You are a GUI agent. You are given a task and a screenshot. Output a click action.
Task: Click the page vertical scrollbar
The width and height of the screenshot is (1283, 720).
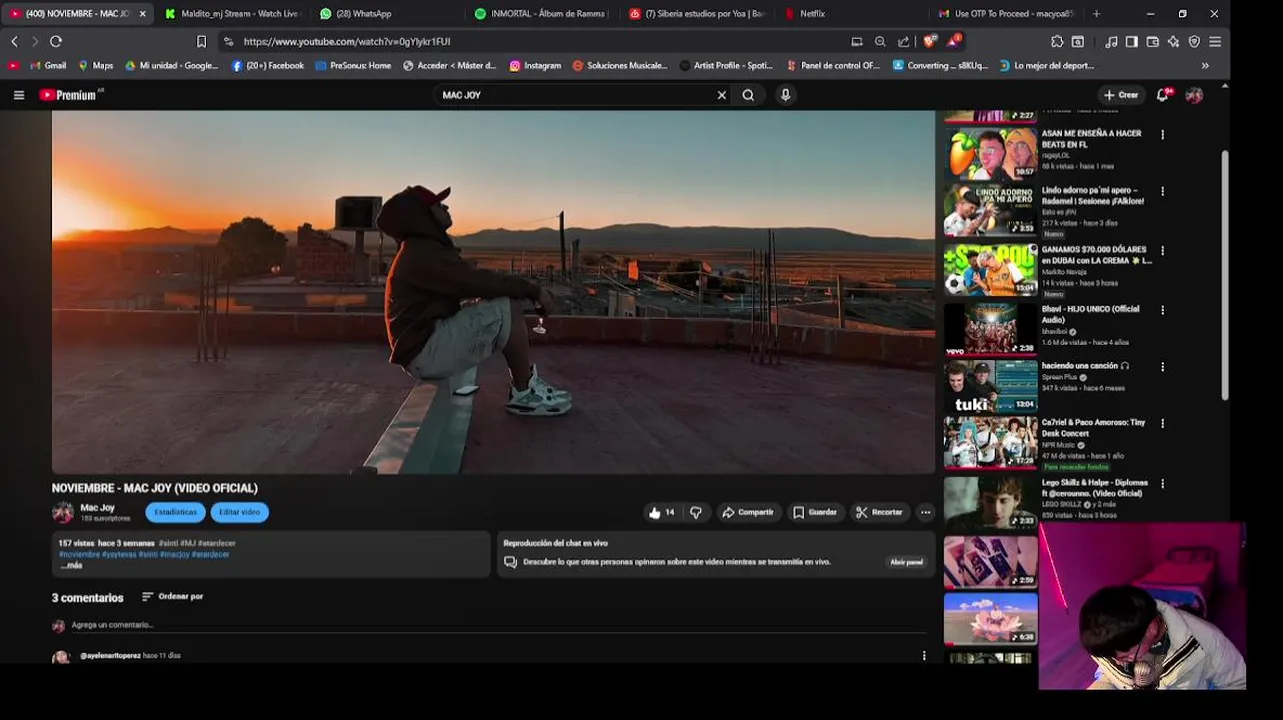click(x=1225, y=275)
